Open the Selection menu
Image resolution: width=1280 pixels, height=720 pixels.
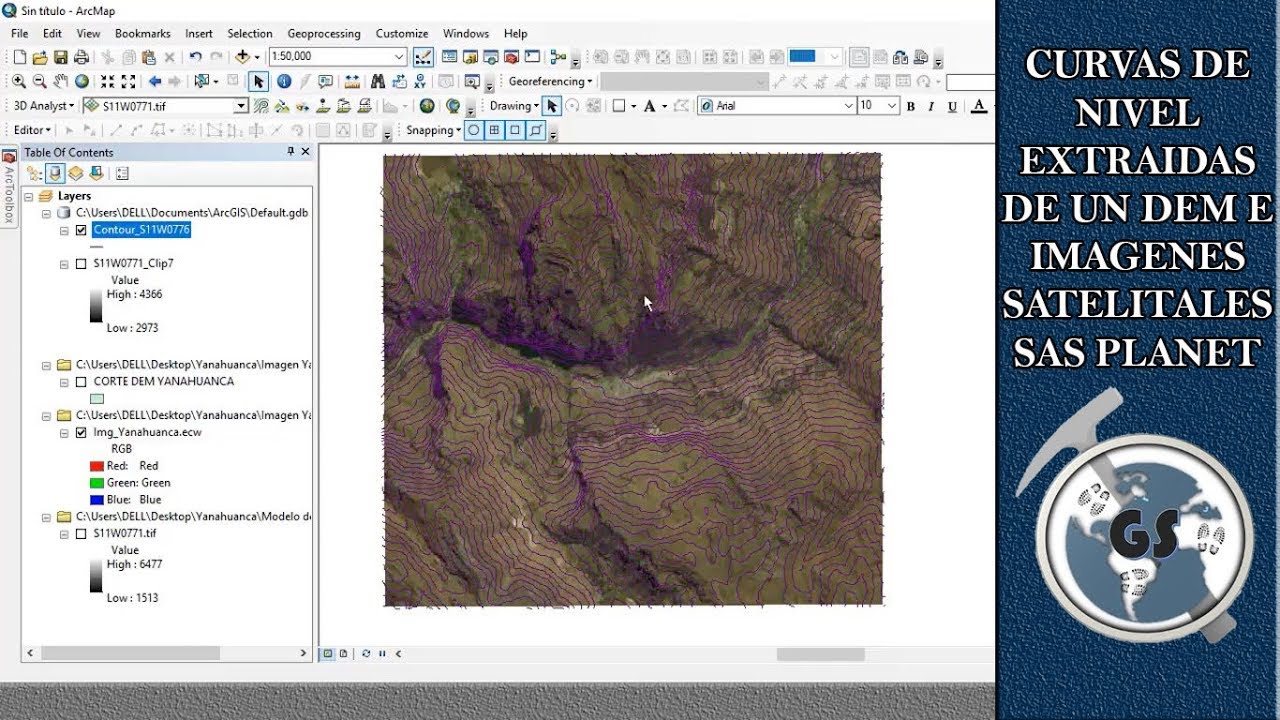click(x=250, y=33)
